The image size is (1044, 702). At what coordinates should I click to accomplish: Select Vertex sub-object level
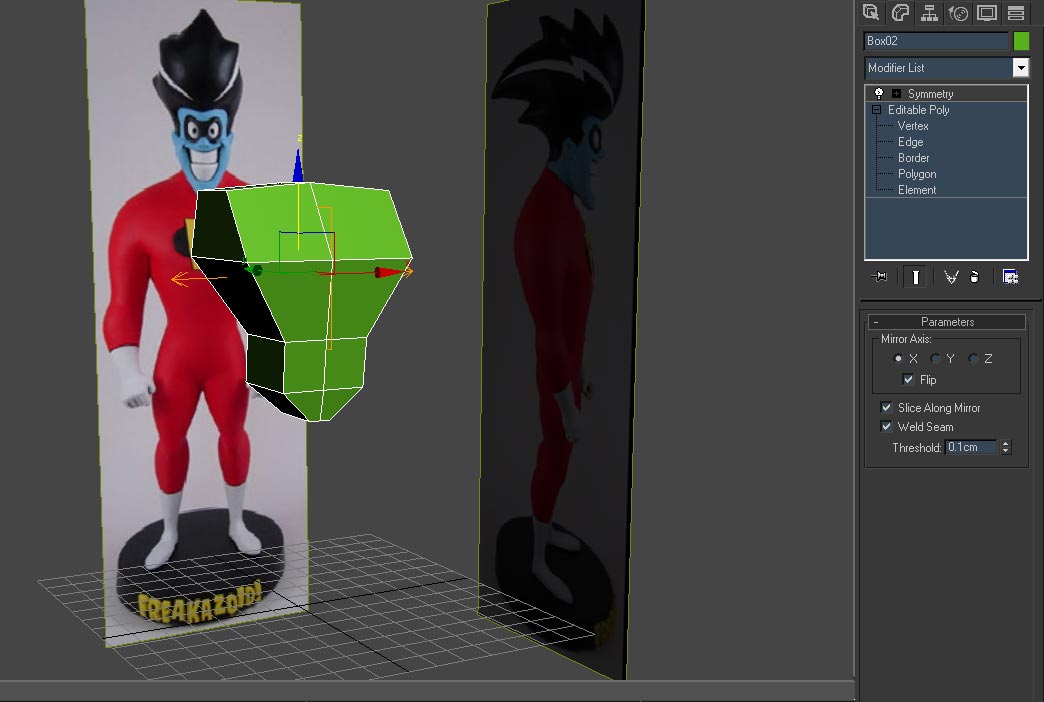click(913, 126)
